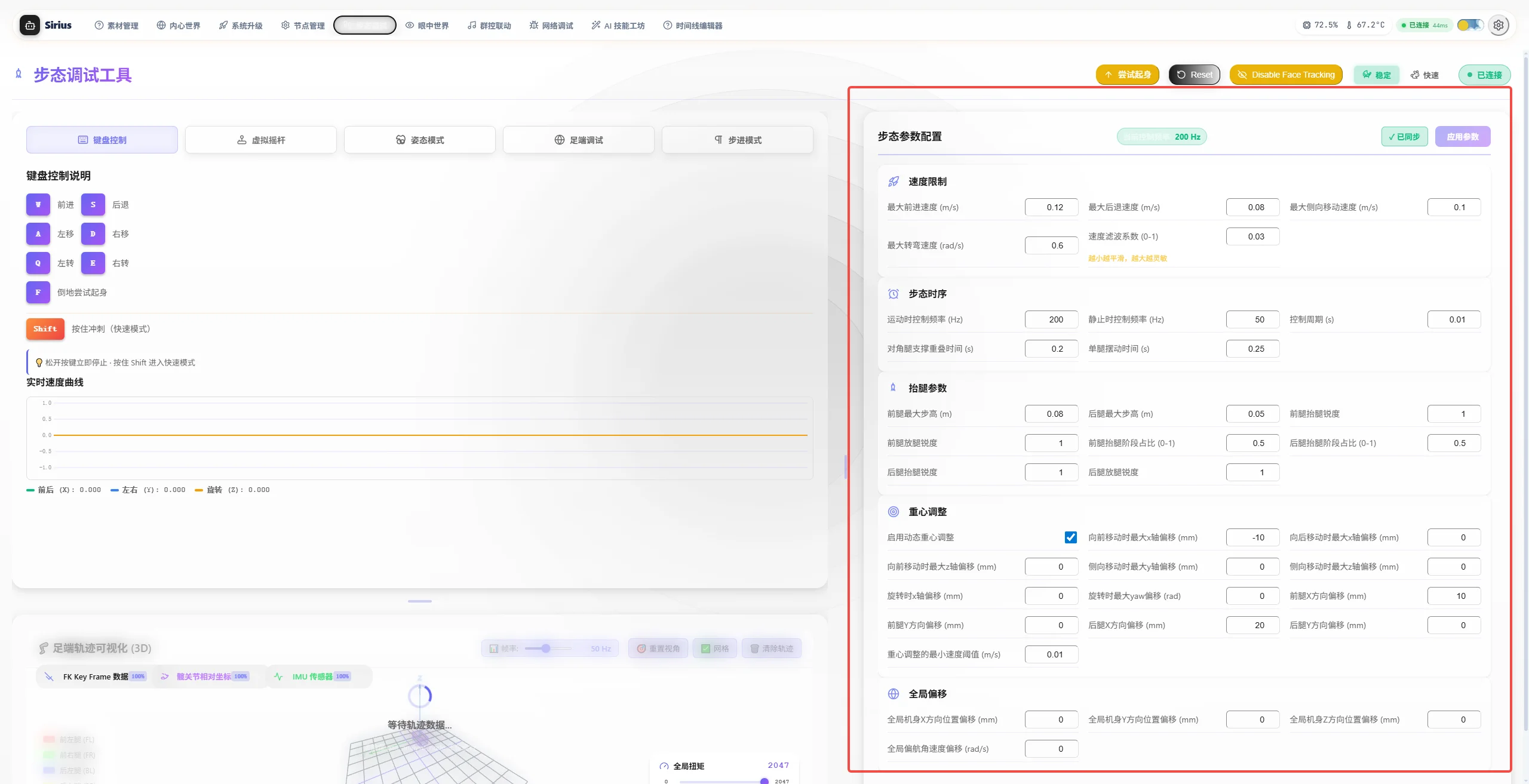Click the CPU usage chip icon
Viewport: 1529px width, 784px height.
point(1307,25)
